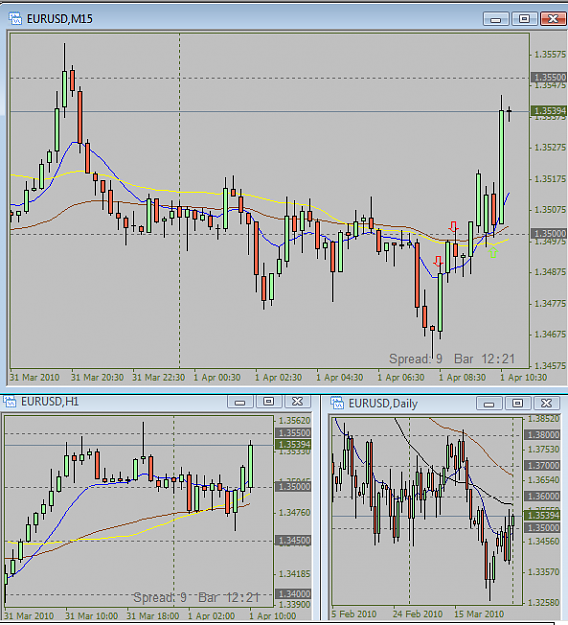The height and width of the screenshot is (625, 568).
Task: Maximize the EURUSD,Daily chart window
Action: 518,403
